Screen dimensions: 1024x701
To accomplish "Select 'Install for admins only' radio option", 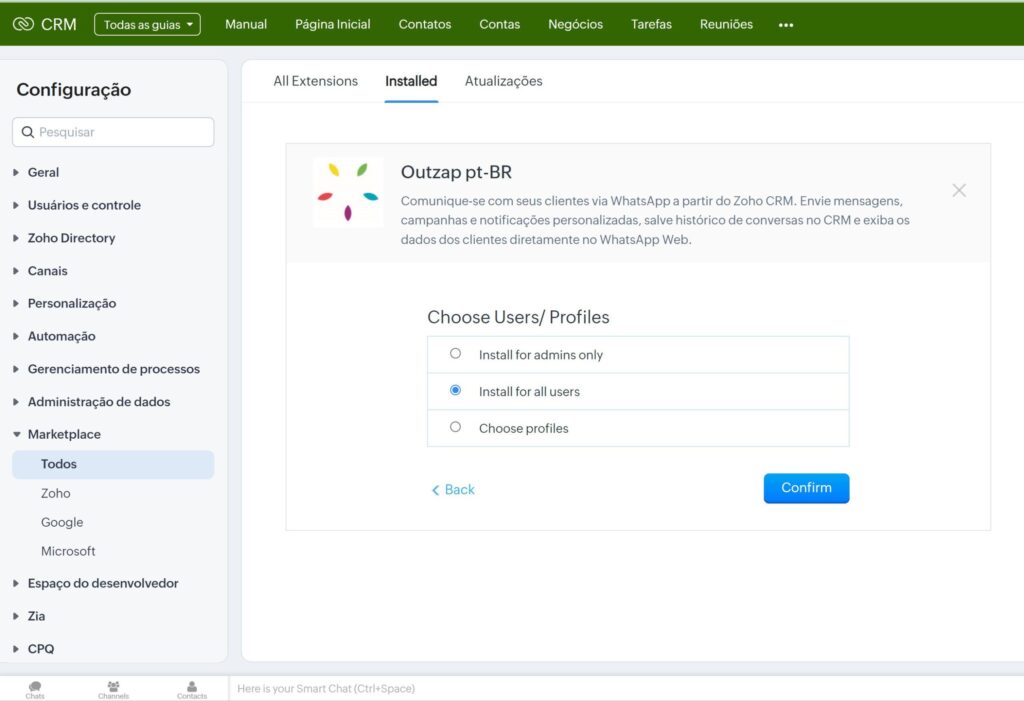I will click(455, 353).
